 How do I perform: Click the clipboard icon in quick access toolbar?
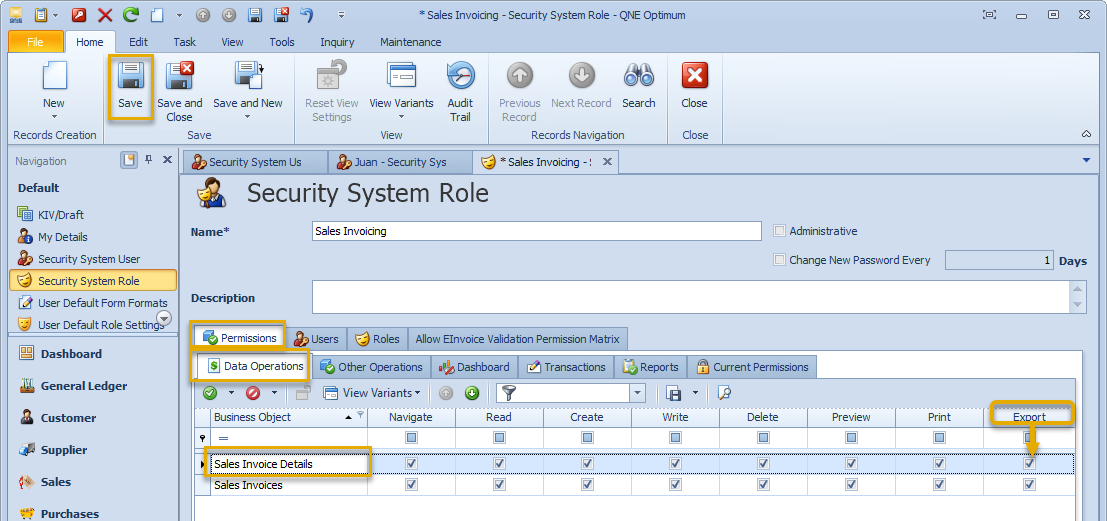click(42, 14)
